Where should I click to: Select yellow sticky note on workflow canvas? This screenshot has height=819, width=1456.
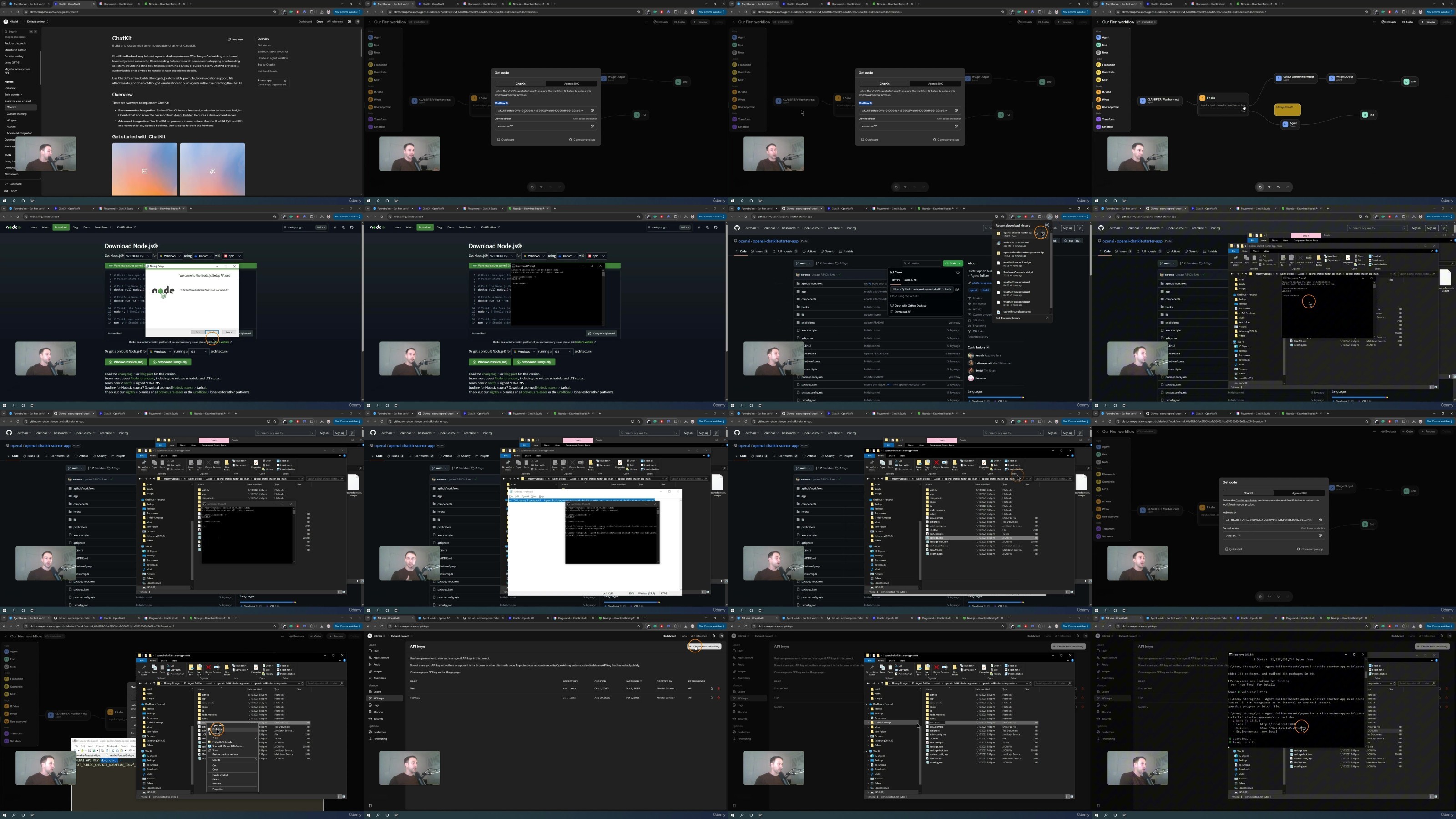(x=1288, y=109)
